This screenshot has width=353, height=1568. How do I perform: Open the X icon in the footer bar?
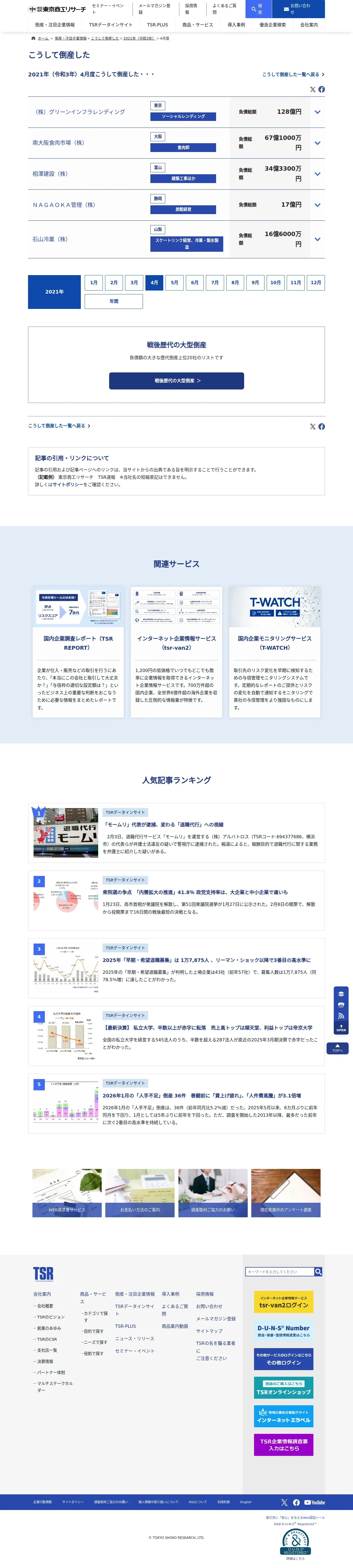(x=284, y=1502)
